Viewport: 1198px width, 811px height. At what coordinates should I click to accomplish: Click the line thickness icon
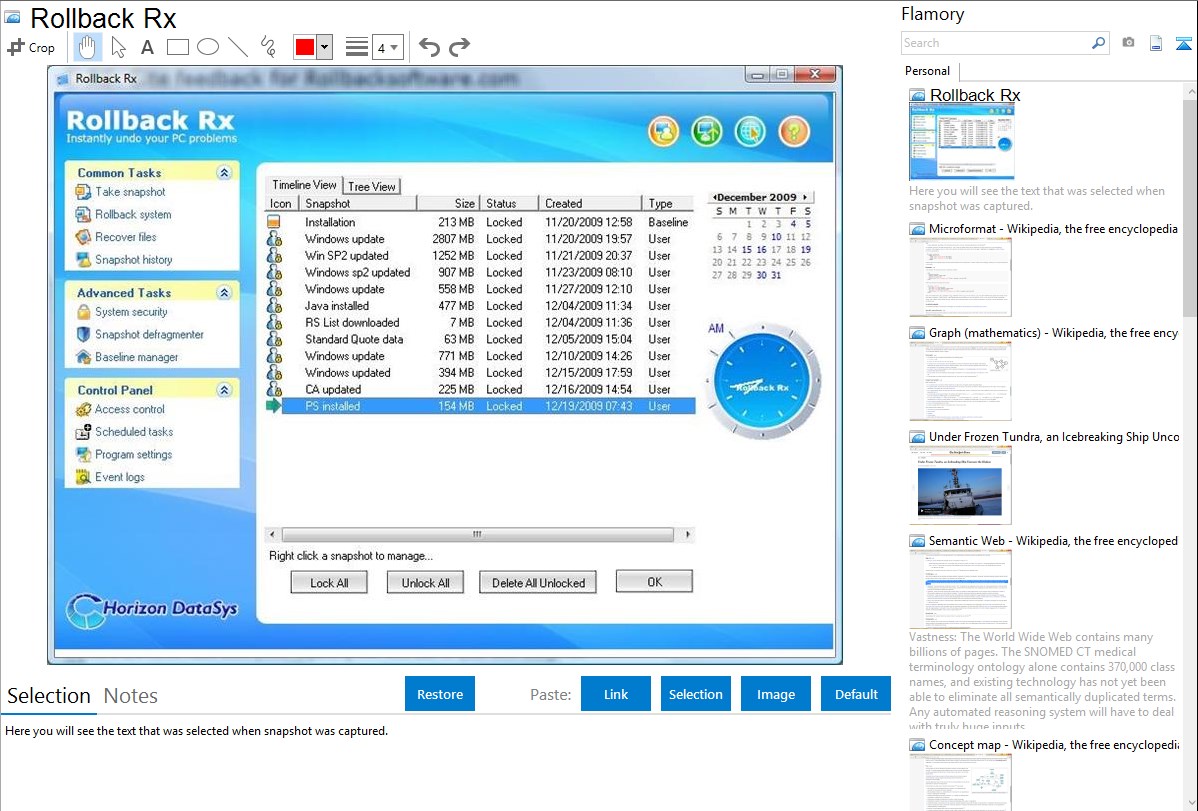(x=356, y=47)
